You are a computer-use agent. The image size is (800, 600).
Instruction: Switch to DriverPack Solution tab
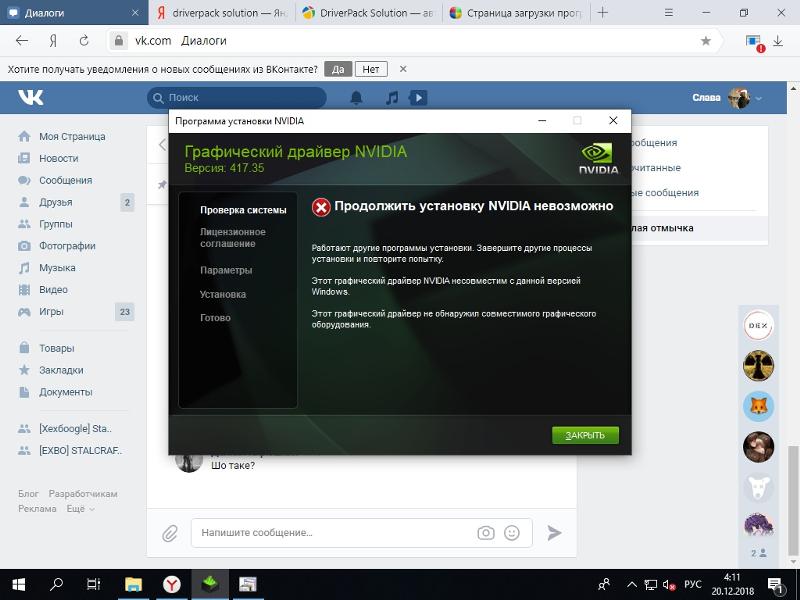coord(368,13)
